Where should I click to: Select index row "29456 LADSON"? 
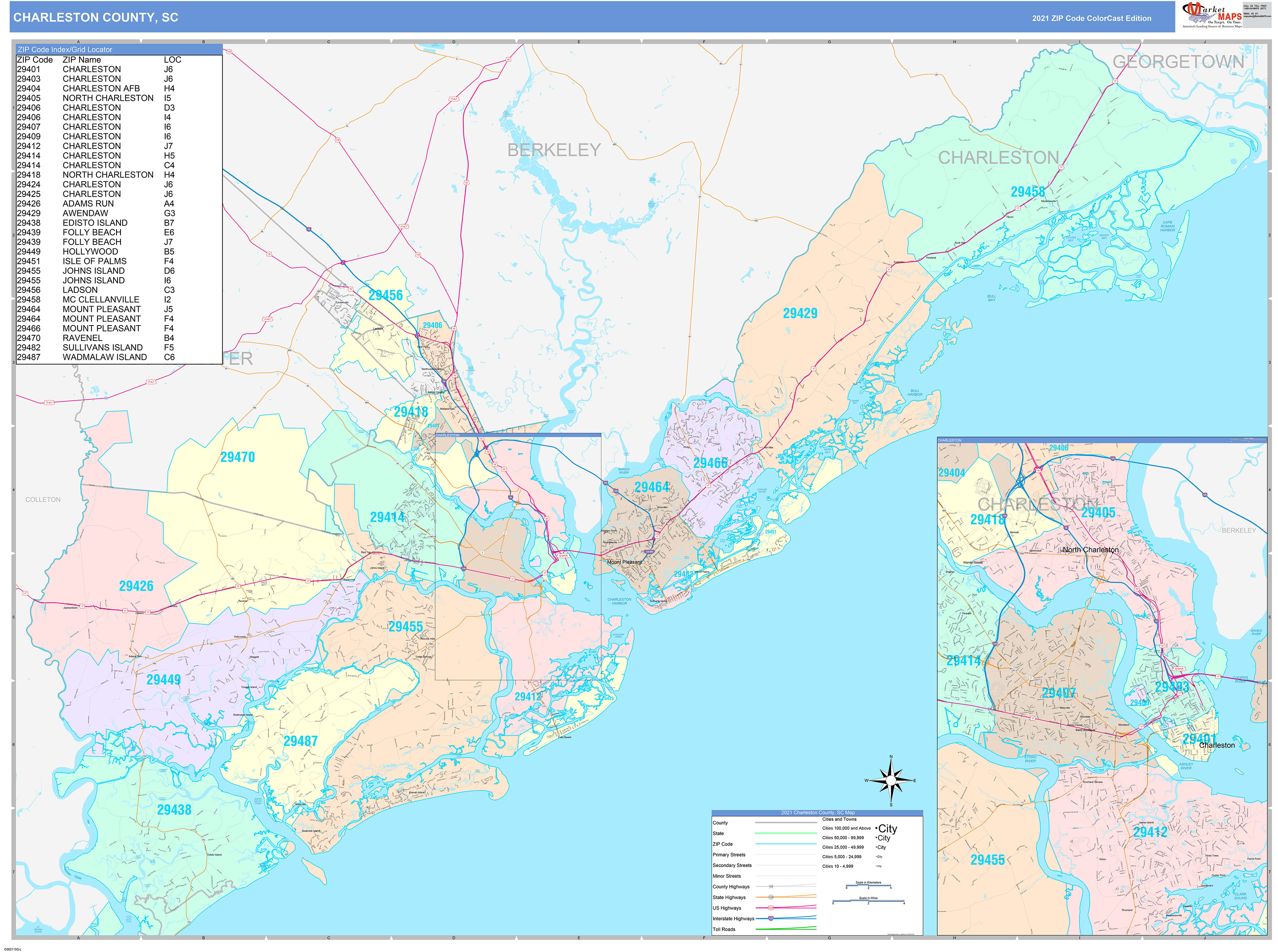point(96,290)
